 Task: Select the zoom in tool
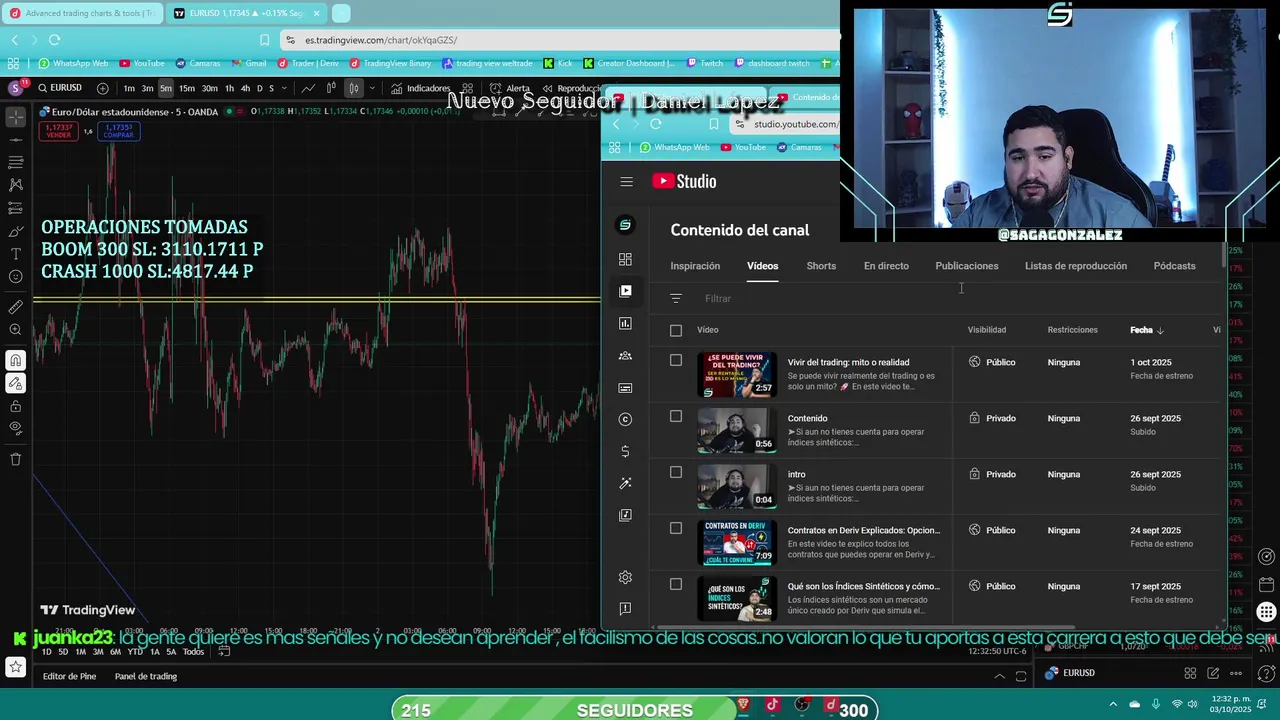tap(15, 330)
